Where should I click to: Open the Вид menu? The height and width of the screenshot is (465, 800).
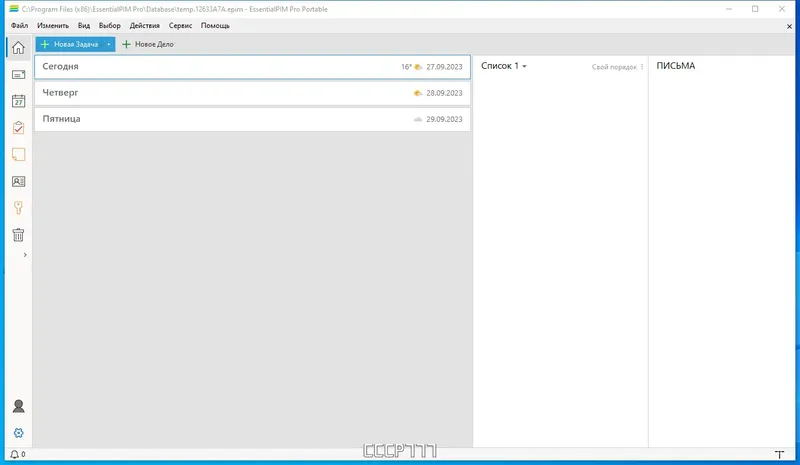click(x=84, y=26)
